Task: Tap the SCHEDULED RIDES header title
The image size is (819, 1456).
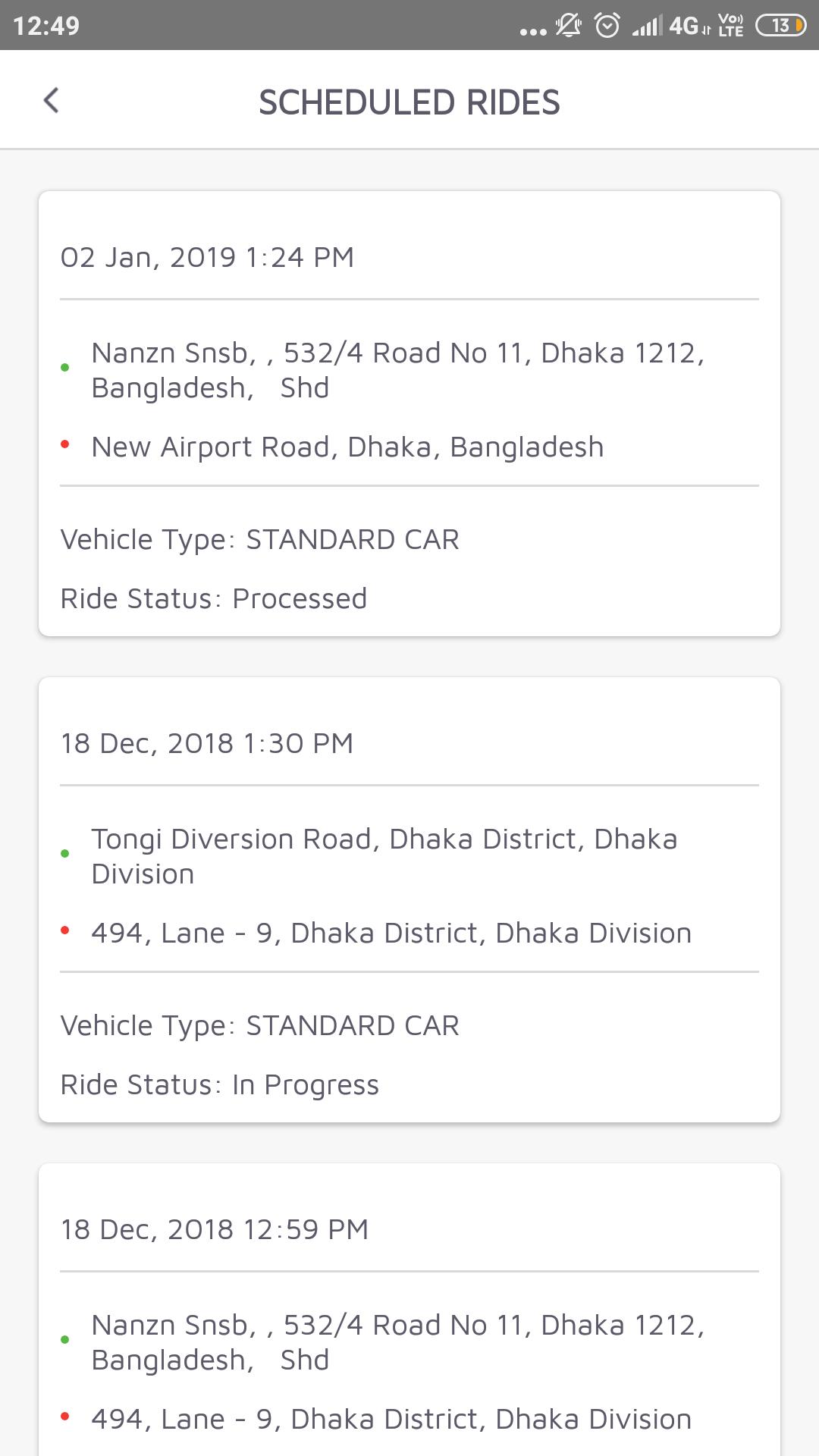Action: 409,102
